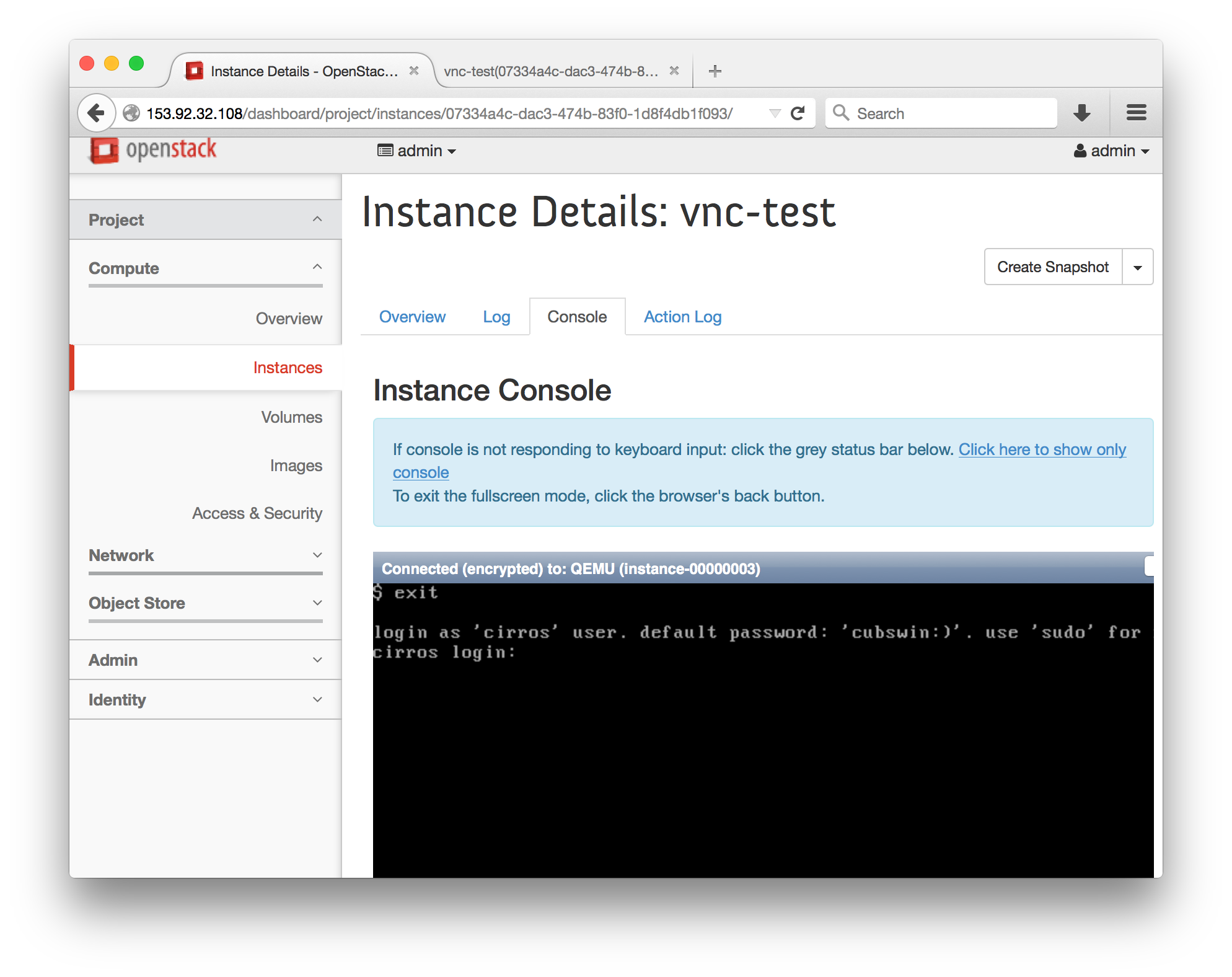Click the browser download icon
The height and width of the screenshot is (977, 1232).
click(1083, 112)
